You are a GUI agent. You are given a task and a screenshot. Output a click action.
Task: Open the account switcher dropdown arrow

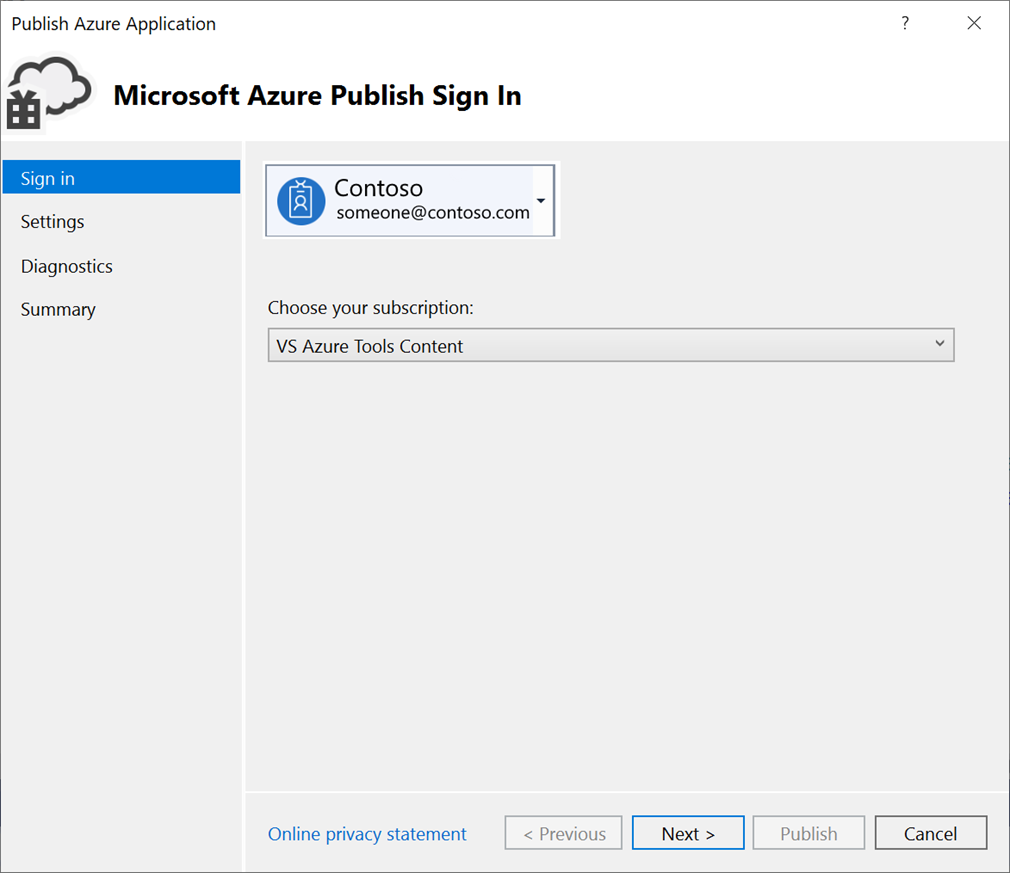coord(541,200)
